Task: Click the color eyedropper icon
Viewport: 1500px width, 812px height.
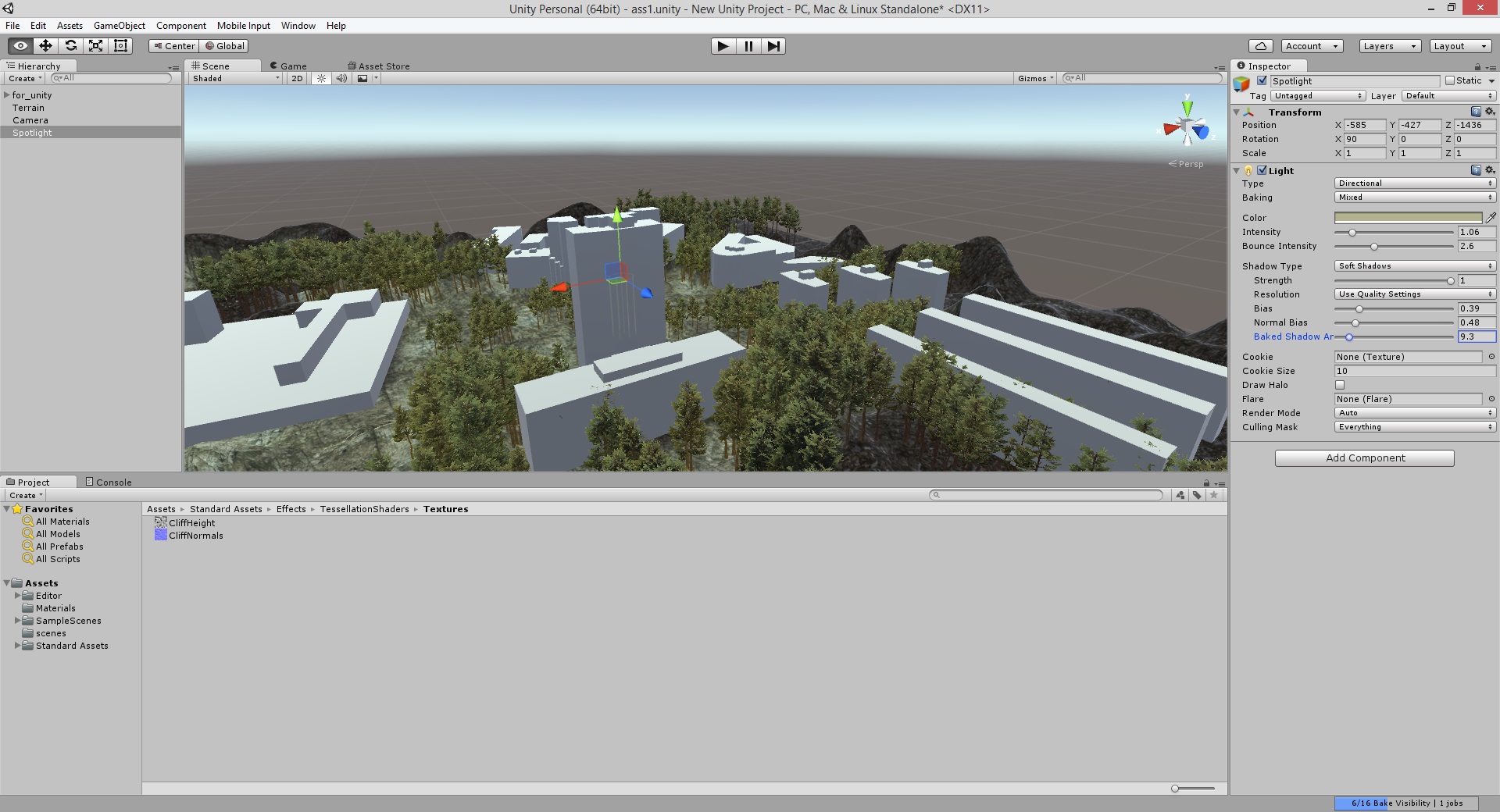Action: [x=1491, y=218]
